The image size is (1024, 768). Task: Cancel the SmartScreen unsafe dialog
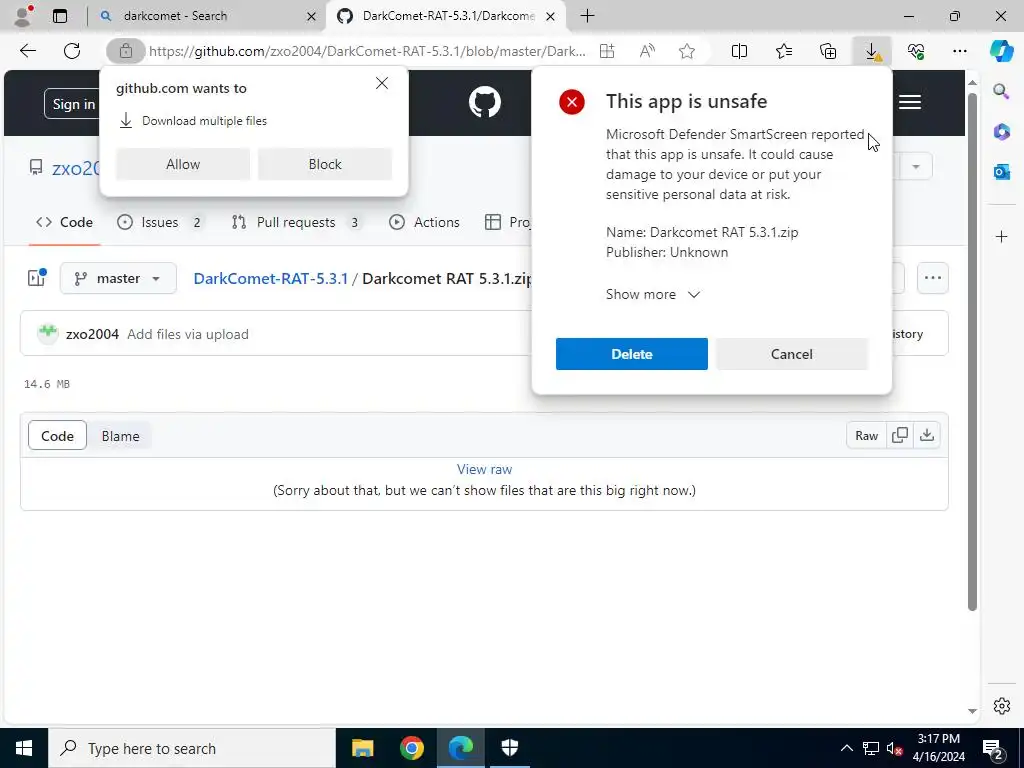click(792, 354)
